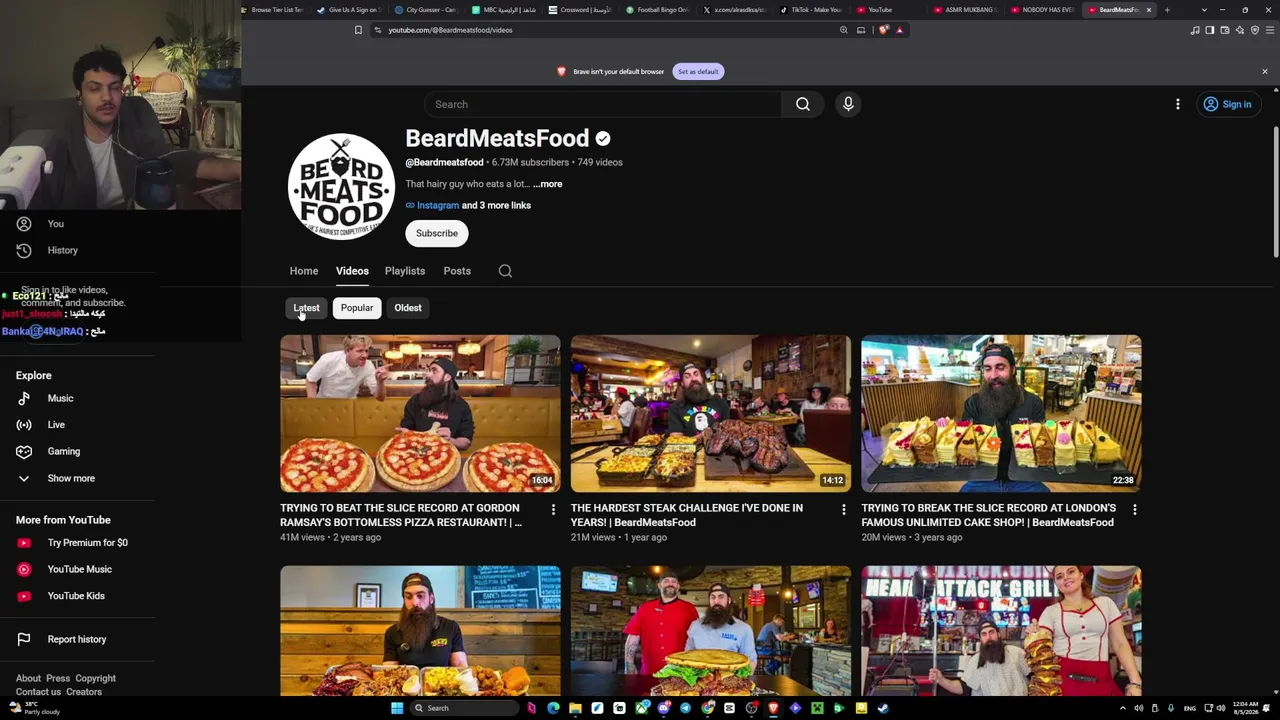Subscribe to BeardMeatsFood channel
The width and height of the screenshot is (1280, 720).
(x=437, y=233)
